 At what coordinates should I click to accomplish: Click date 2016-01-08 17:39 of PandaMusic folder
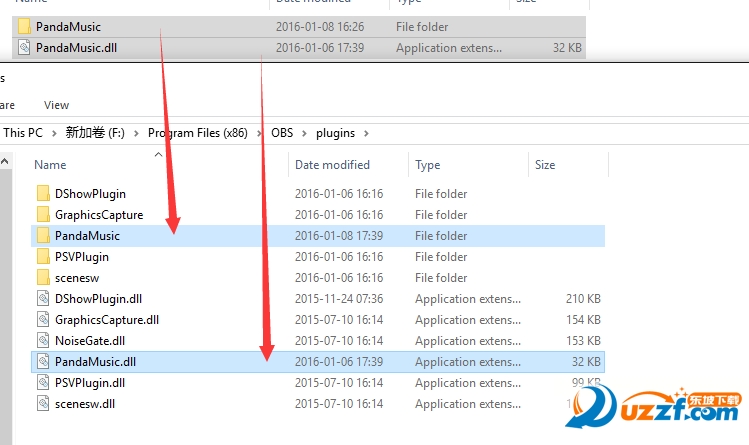(x=339, y=236)
